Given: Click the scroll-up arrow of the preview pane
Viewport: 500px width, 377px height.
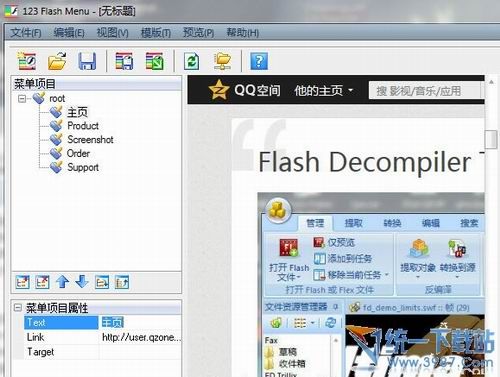Looking at the screenshot, I should pyautogui.click(x=491, y=82).
